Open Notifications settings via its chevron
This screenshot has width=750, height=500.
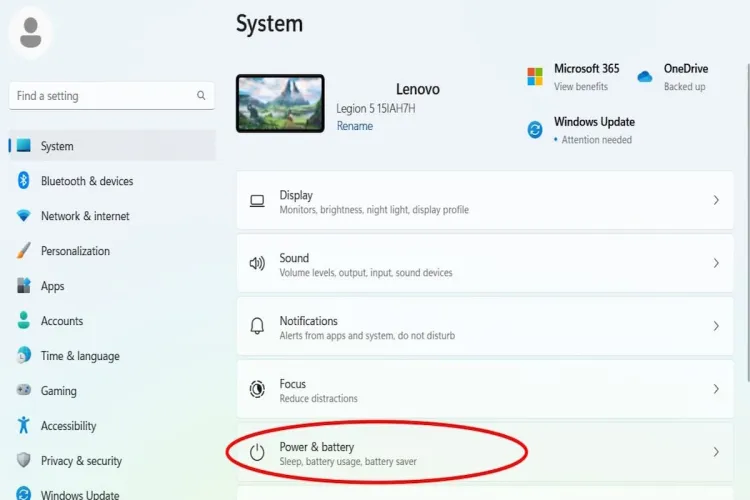716,326
